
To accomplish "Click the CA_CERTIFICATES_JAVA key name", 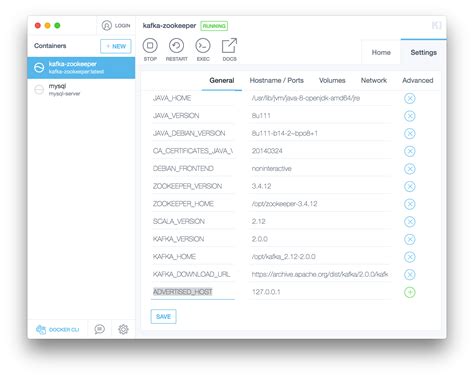I will 193,151.
